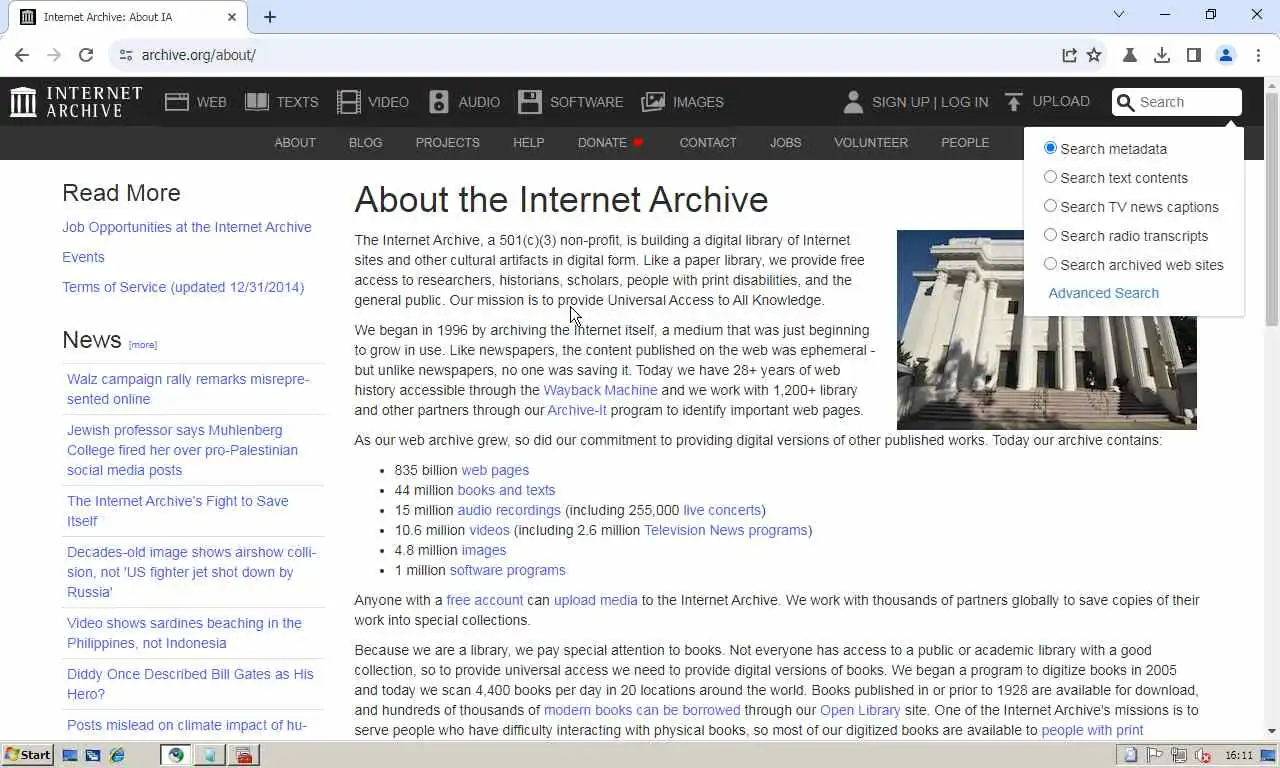The height and width of the screenshot is (768, 1280).
Task: Click the [more] link beside News
Action: (x=143, y=344)
